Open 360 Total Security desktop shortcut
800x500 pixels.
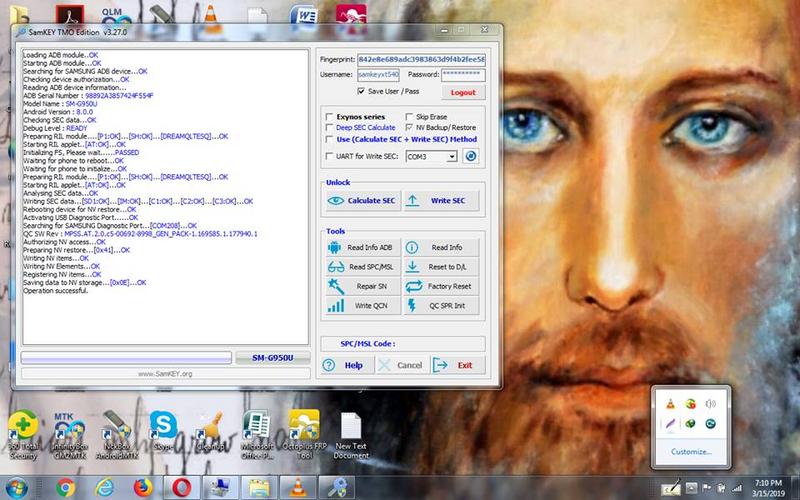22,435
